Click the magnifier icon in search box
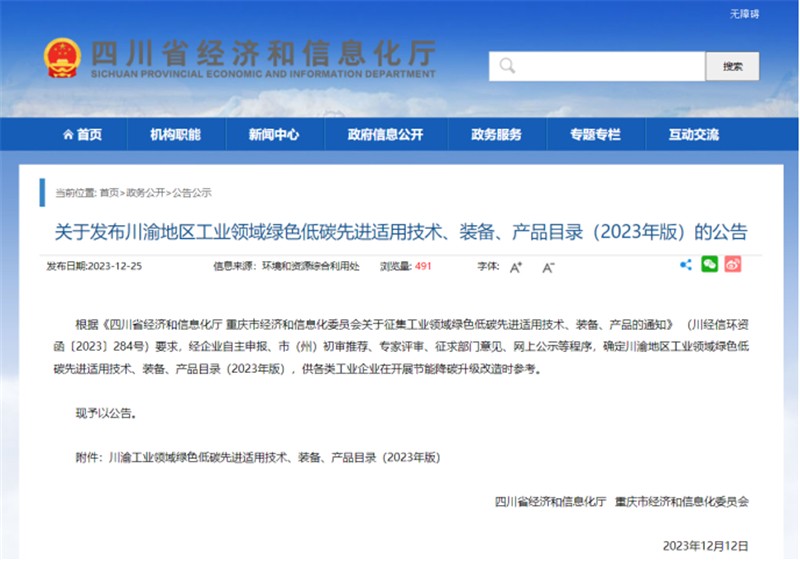 (507, 67)
